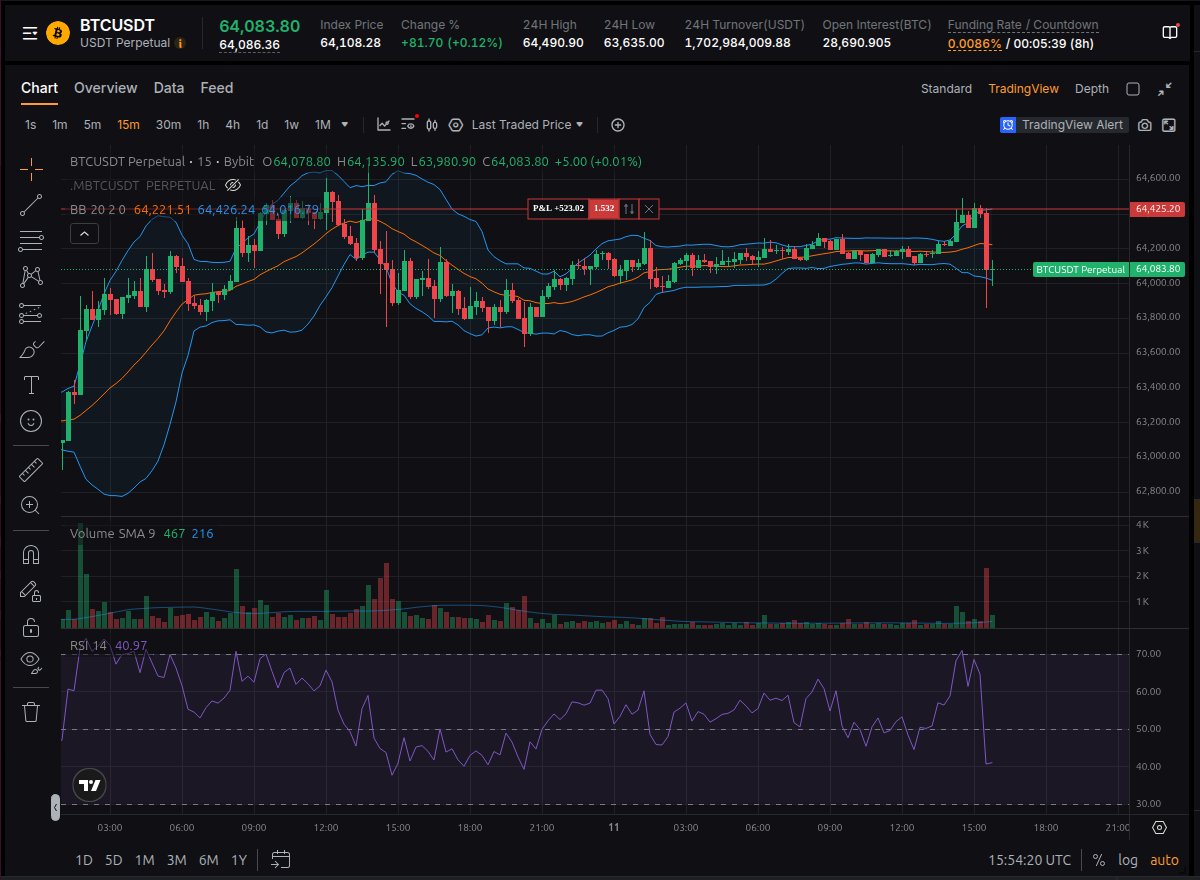1200x880 pixels.
Task: Open the Feed tab
Action: [217, 88]
